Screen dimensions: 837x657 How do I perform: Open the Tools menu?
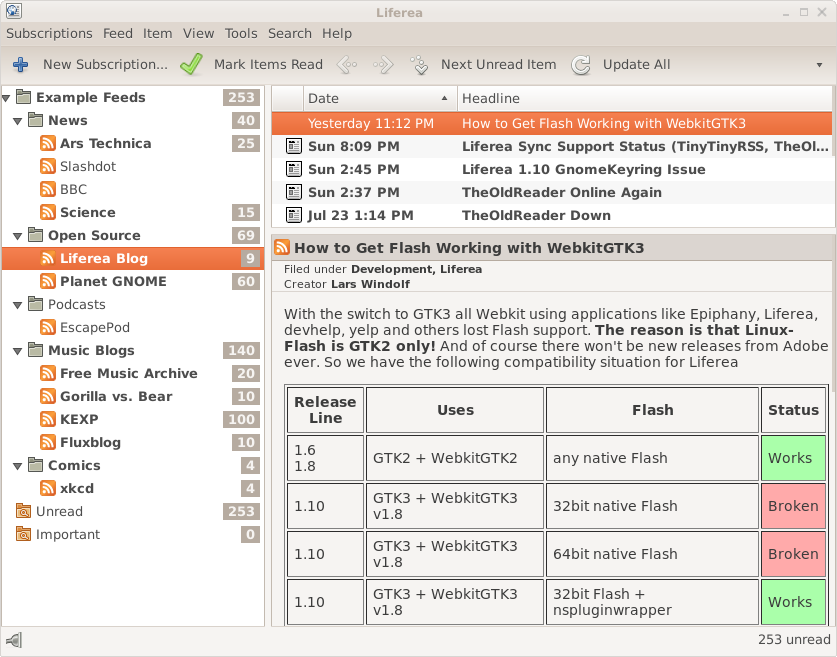[x=241, y=33]
